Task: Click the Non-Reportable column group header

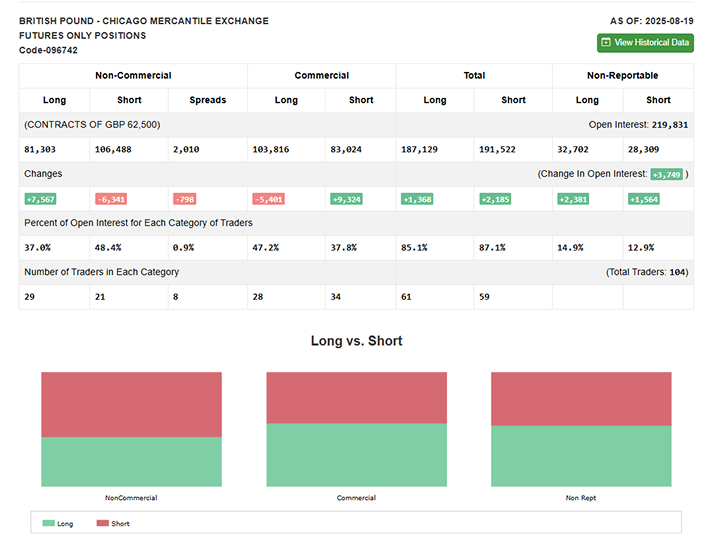Action: click(622, 75)
